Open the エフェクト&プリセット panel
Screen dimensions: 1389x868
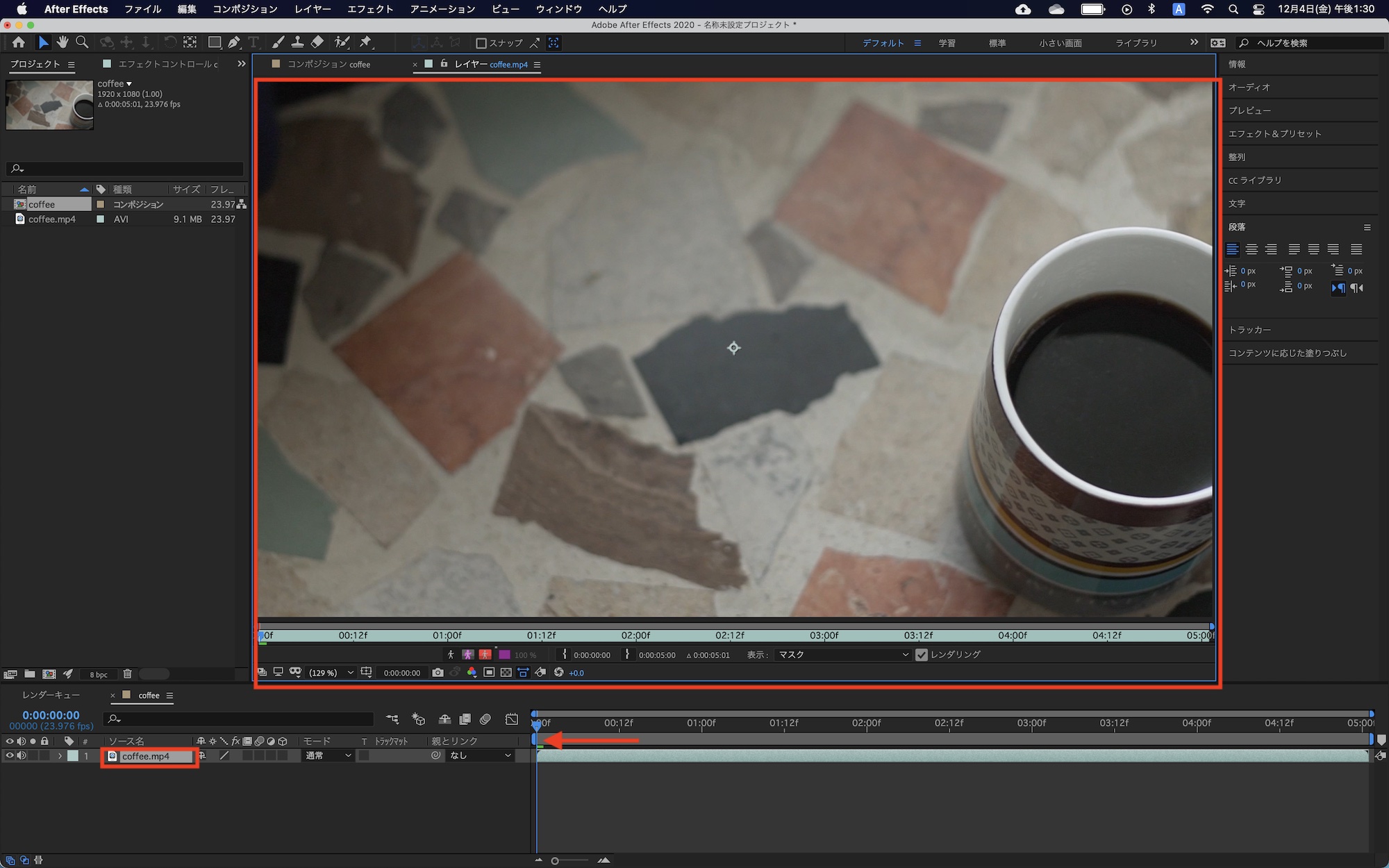[1274, 133]
